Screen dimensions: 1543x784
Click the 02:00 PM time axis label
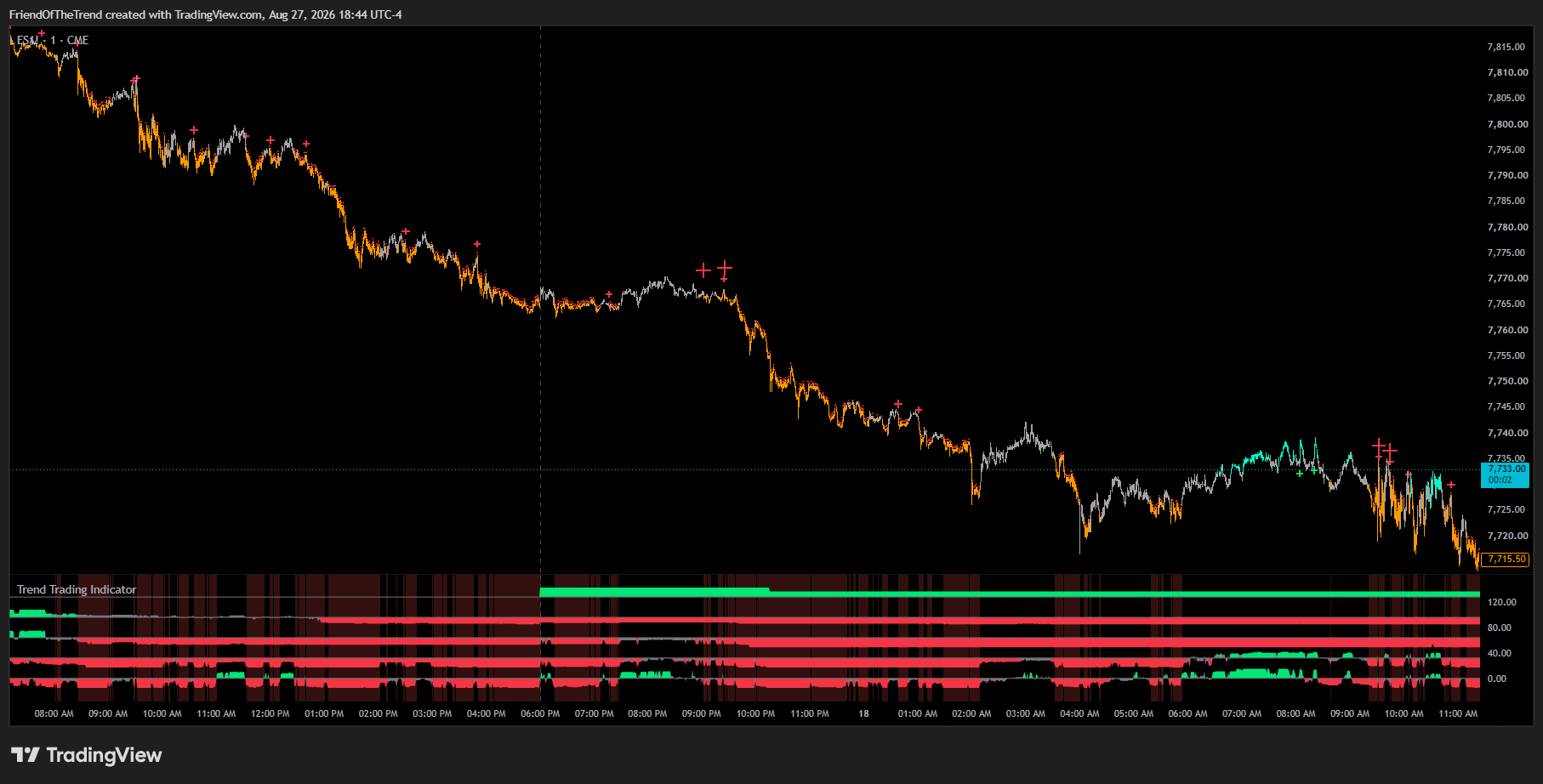click(x=379, y=713)
